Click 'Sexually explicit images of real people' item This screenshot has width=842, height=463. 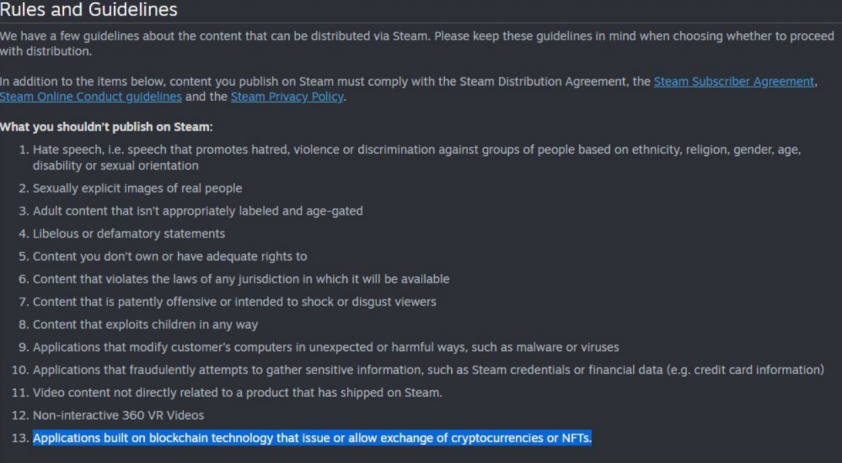(137, 189)
